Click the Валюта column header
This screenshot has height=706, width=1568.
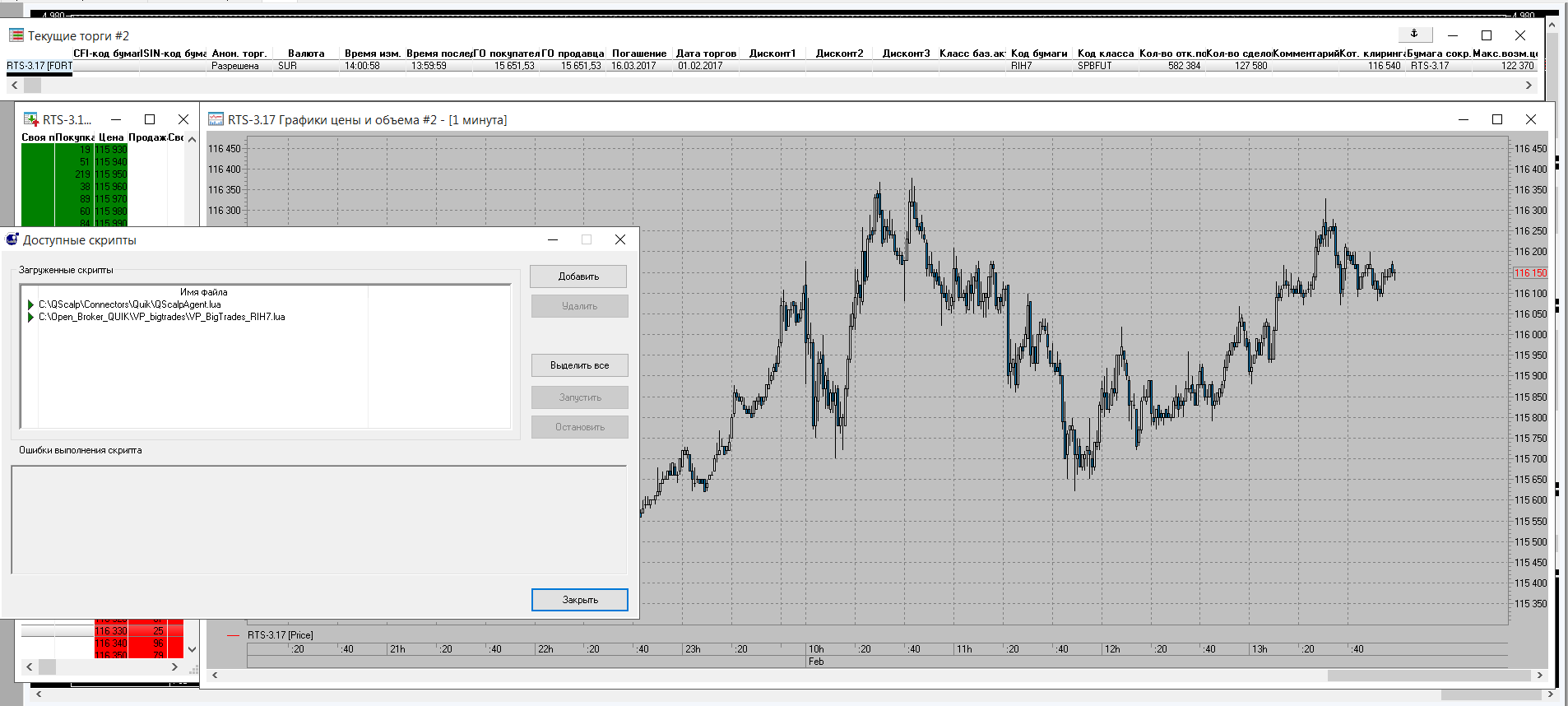tap(306, 53)
